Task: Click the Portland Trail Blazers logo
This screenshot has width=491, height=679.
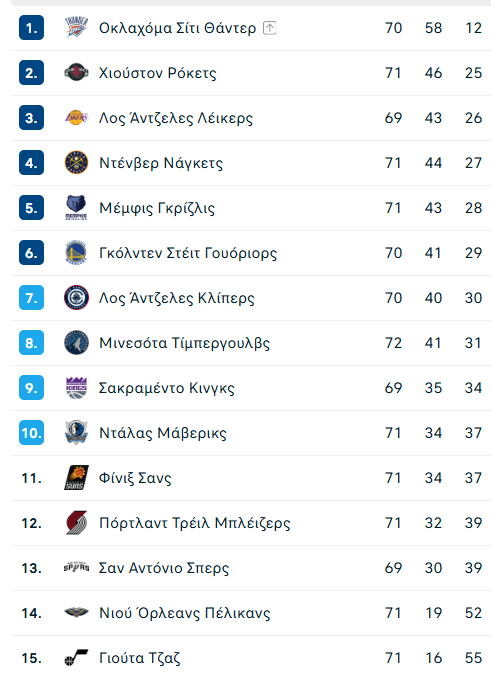Action: [x=76, y=523]
